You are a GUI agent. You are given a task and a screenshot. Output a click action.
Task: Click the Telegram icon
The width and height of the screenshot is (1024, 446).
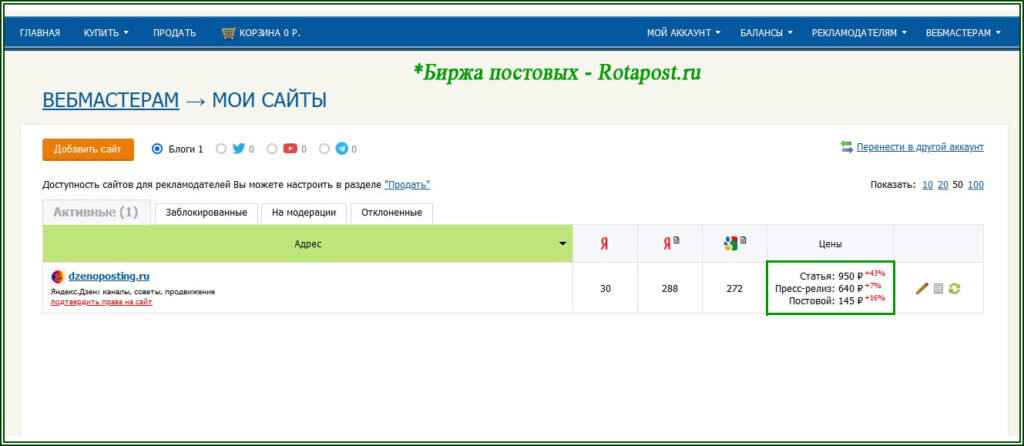(342, 149)
